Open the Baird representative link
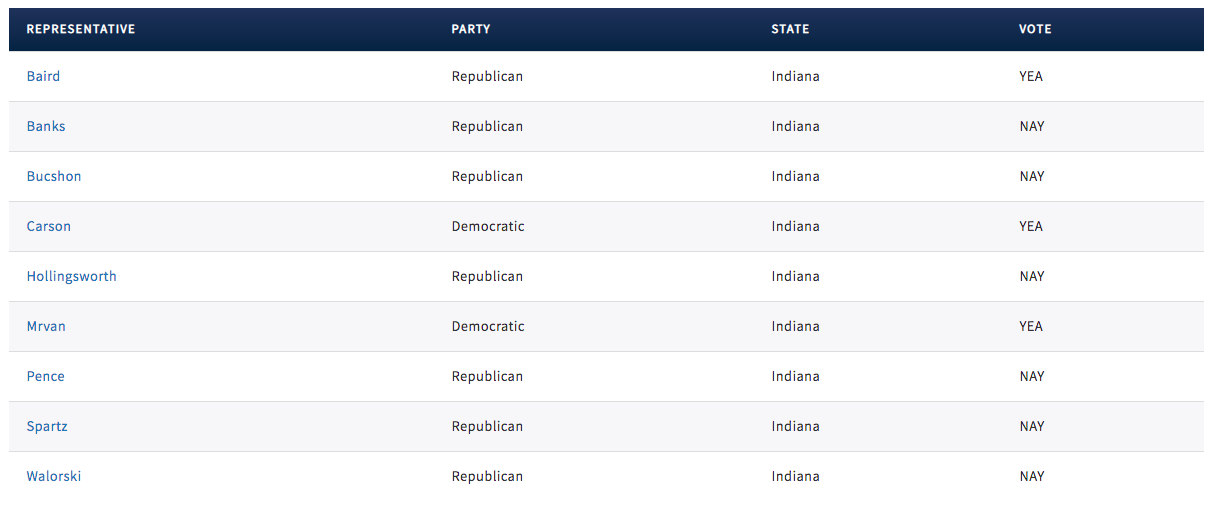This screenshot has height=512, width=1214. click(x=43, y=76)
